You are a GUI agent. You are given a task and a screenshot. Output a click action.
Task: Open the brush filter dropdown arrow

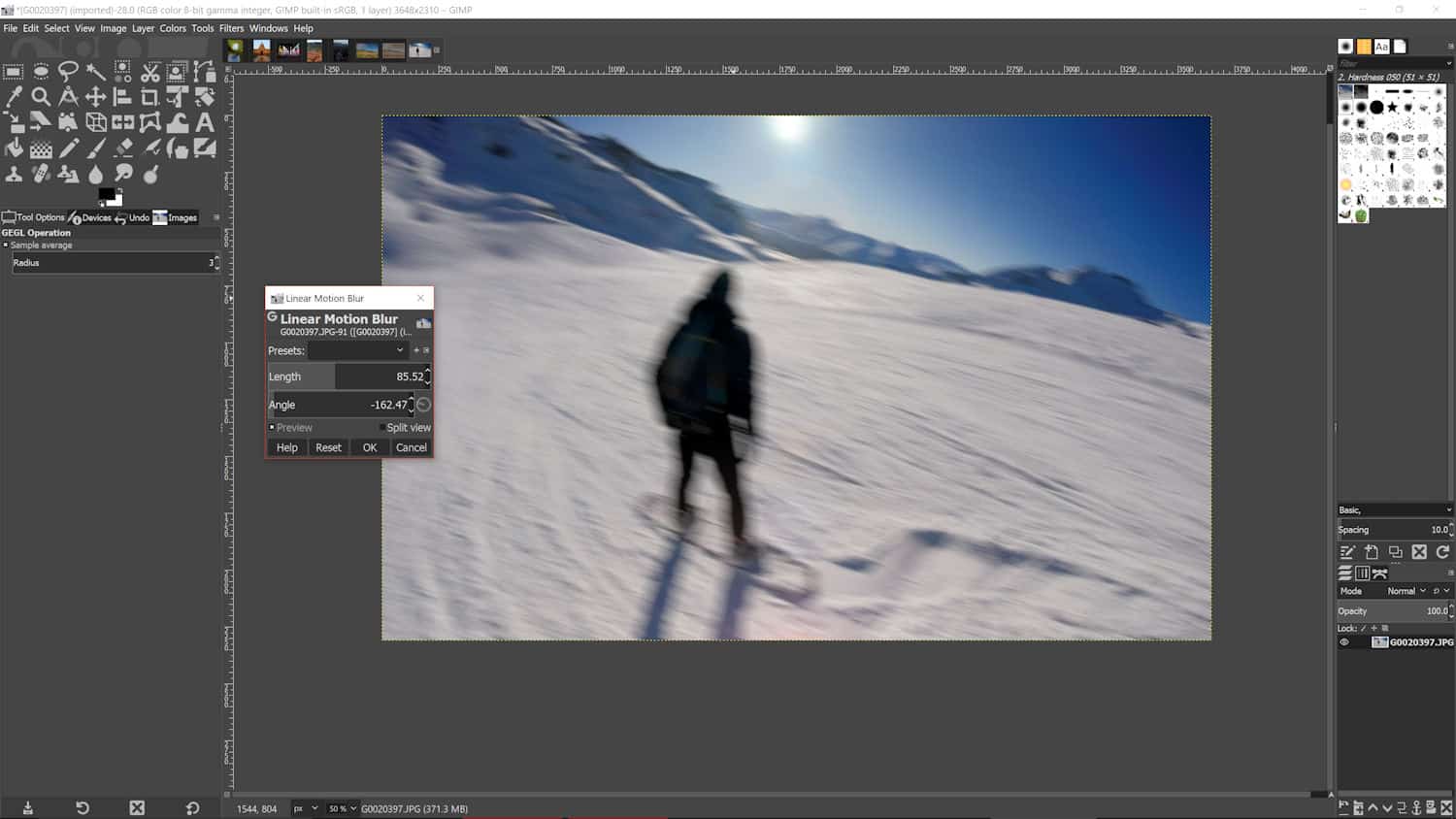pyautogui.click(x=1449, y=63)
